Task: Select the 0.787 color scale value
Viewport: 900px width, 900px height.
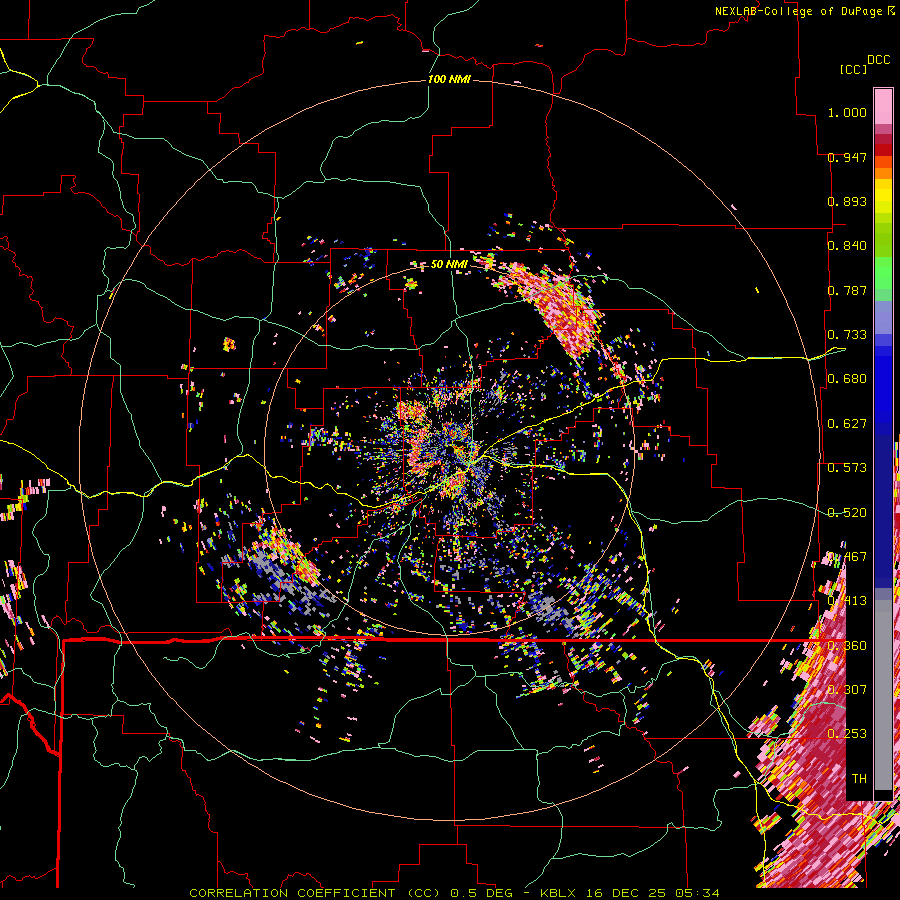Action: (x=847, y=290)
